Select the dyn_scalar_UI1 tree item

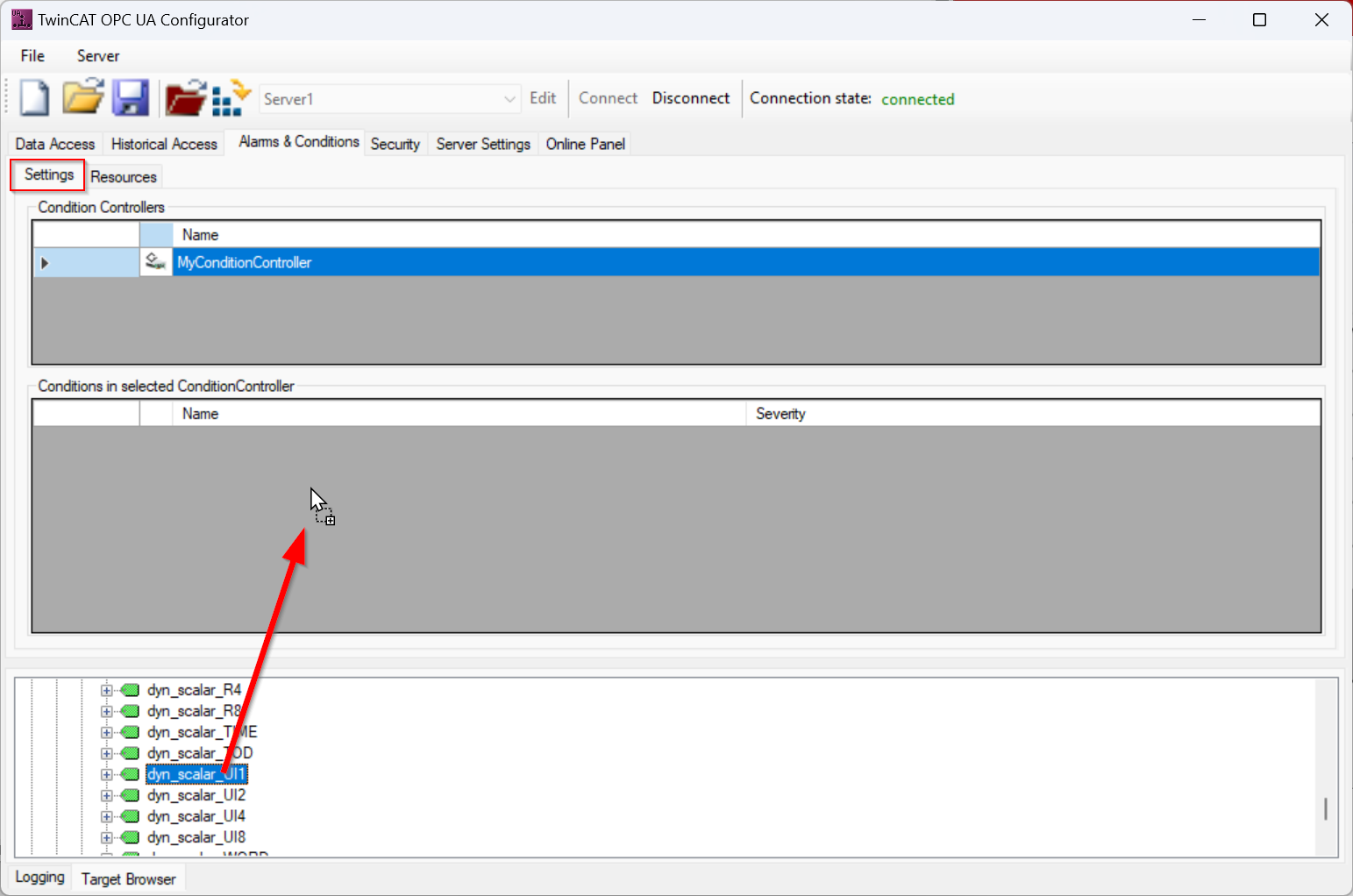click(196, 774)
